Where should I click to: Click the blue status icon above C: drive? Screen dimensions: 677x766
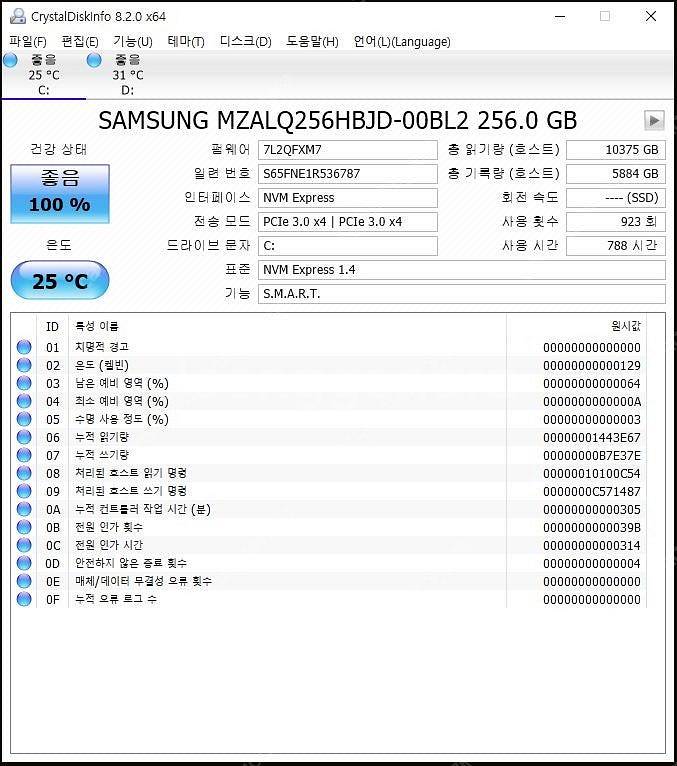[x=10, y=60]
